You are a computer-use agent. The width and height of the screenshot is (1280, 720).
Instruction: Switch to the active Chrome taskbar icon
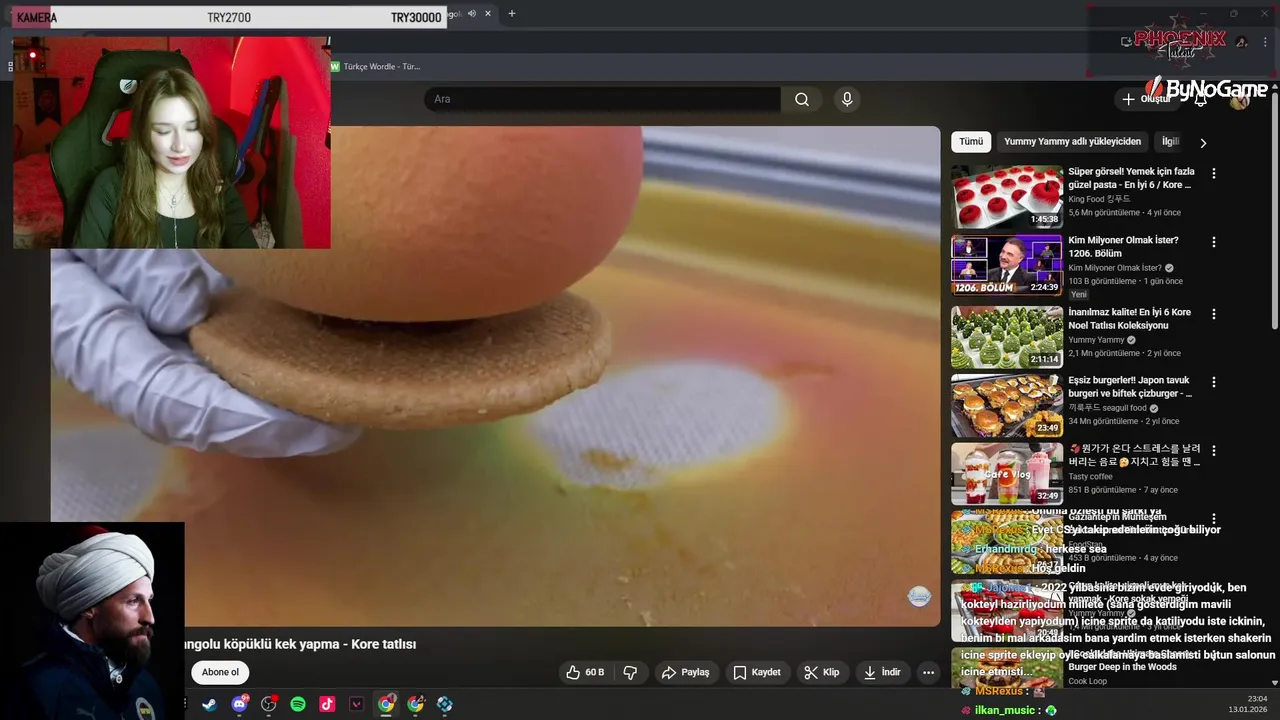(386, 704)
